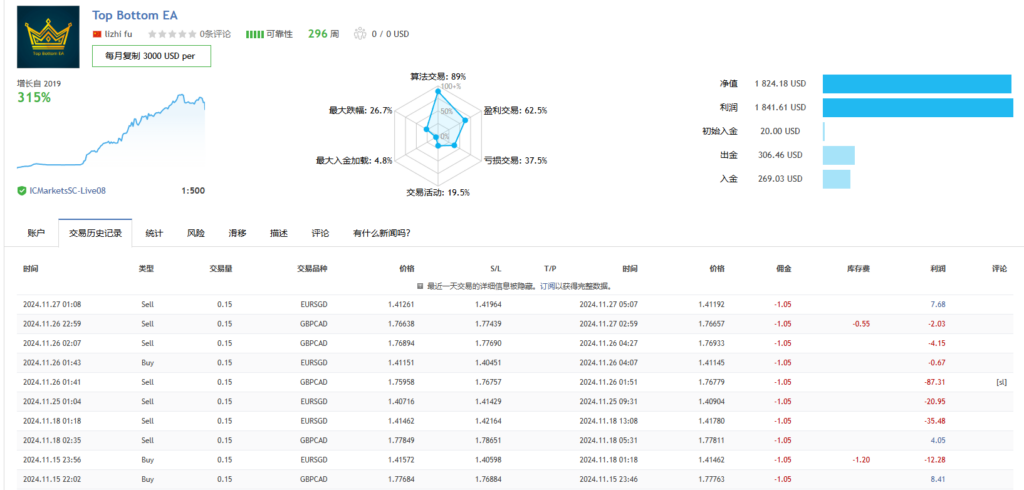This screenshot has height=490, width=1024.
Task: Click the radar chart top point for 算法交易
Action: coord(437,88)
